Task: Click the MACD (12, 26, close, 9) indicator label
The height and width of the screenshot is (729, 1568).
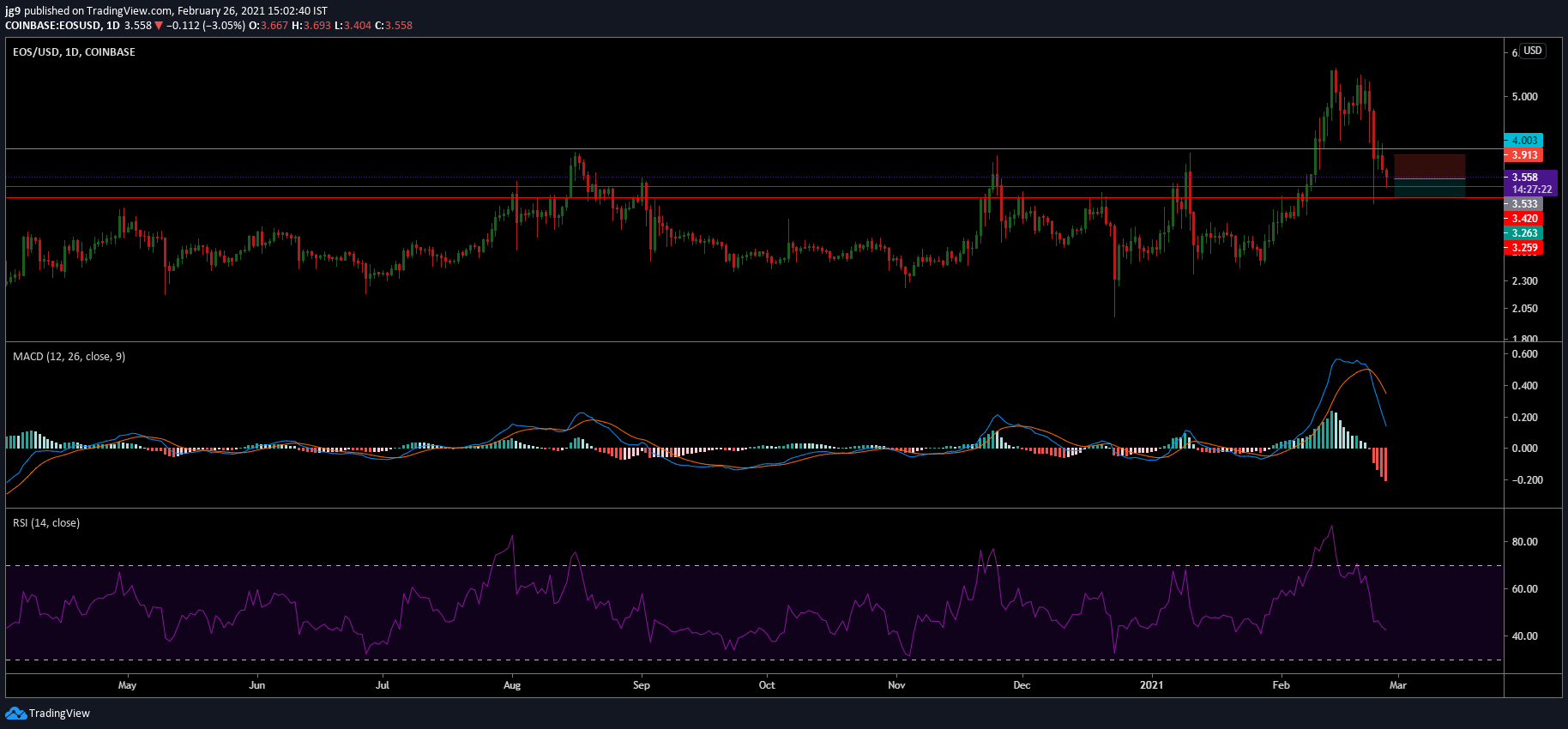Action: [x=69, y=356]
